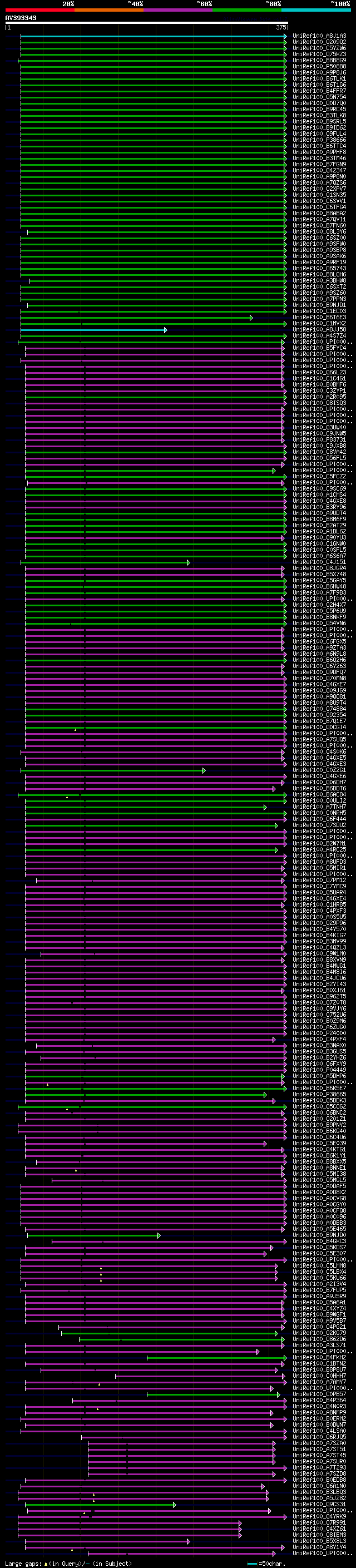Click the orange ~40% identity legend bar
The width and height of the screenshot is (356, 1568).
click(x=109, y=10)
